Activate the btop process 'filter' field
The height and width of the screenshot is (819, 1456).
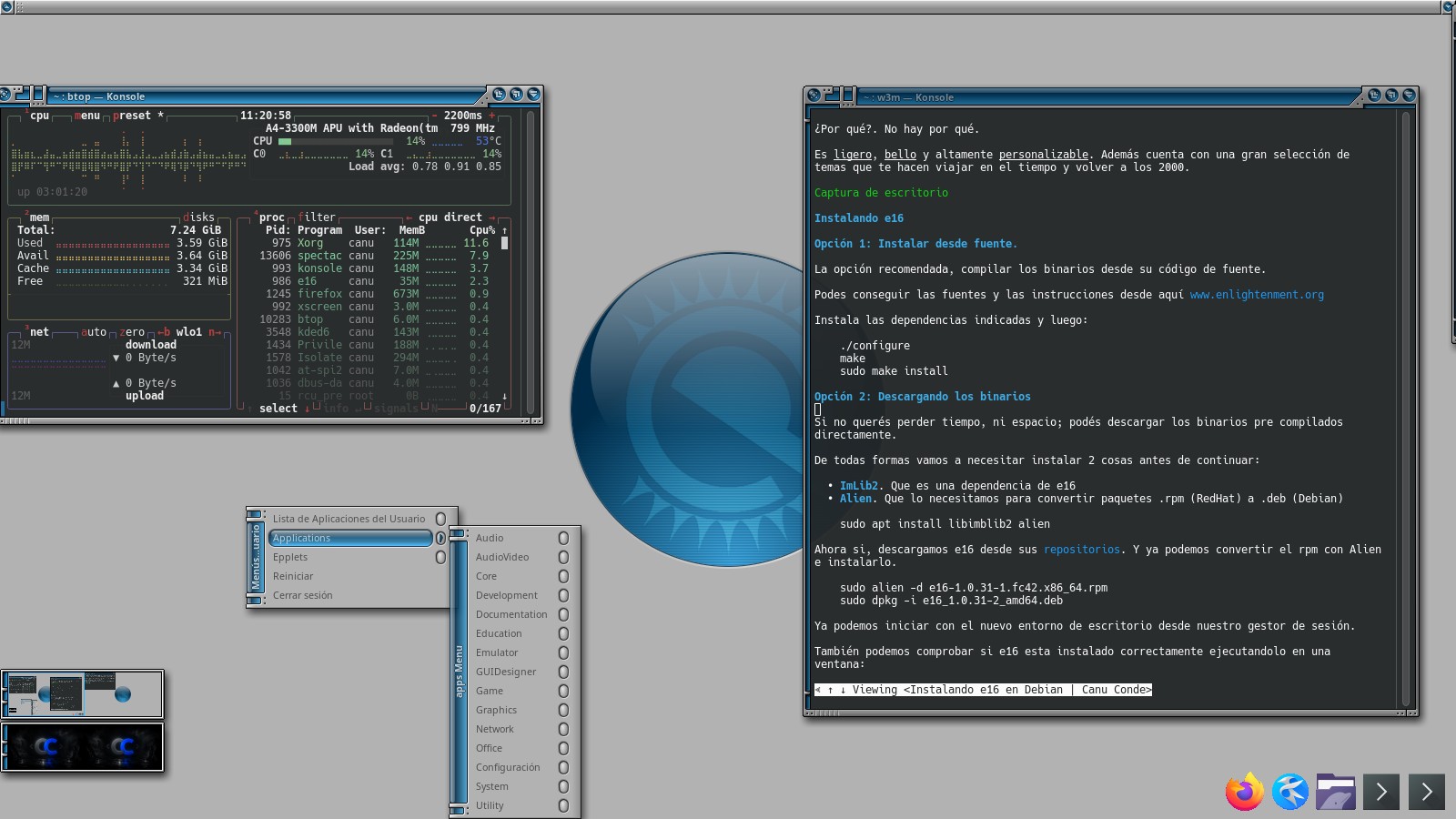click(317, 217)
